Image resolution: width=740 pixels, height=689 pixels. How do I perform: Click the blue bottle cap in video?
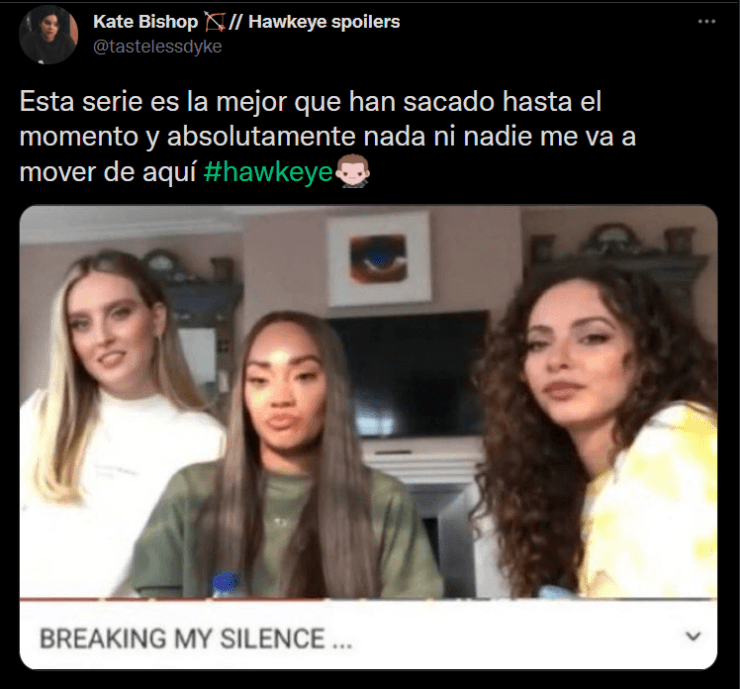(x=226, y=582)
